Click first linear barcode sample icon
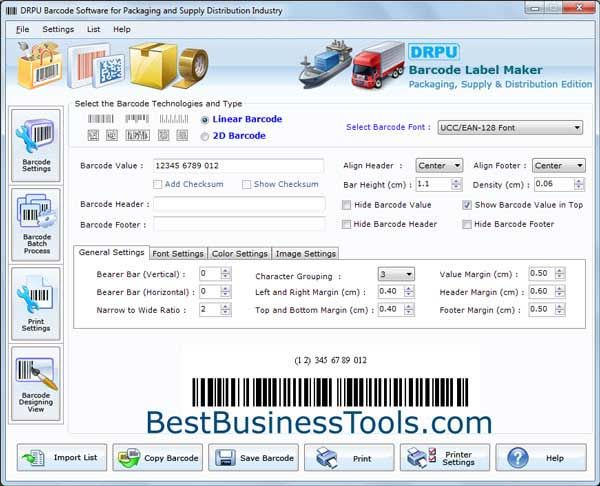 click(x=101, y=119)
